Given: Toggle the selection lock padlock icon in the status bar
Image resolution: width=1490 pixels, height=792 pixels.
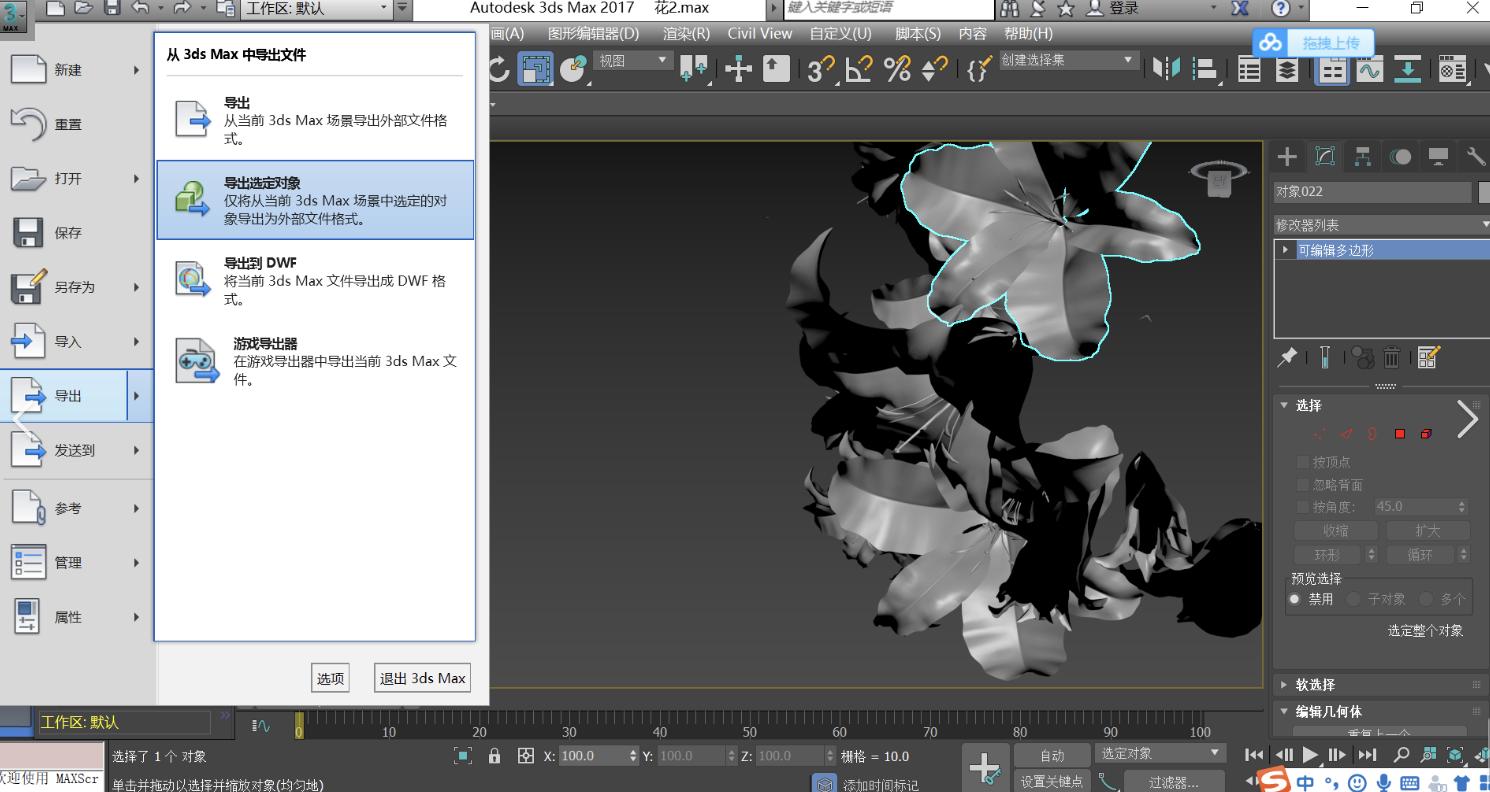Looking at the screenshot, I should pos(494,757).
